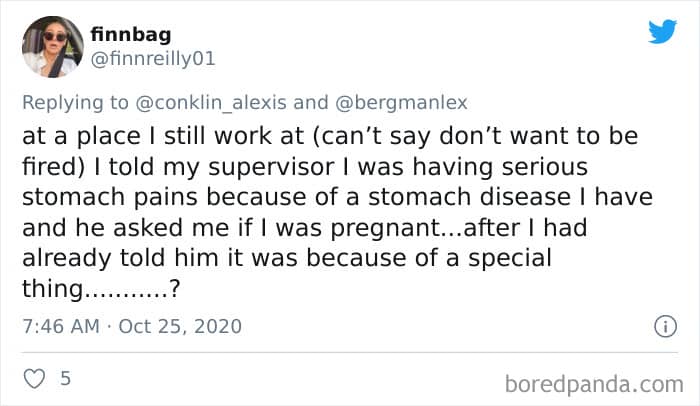Click the like count number 5
The image size is (700, 406).
pos(65,379)
